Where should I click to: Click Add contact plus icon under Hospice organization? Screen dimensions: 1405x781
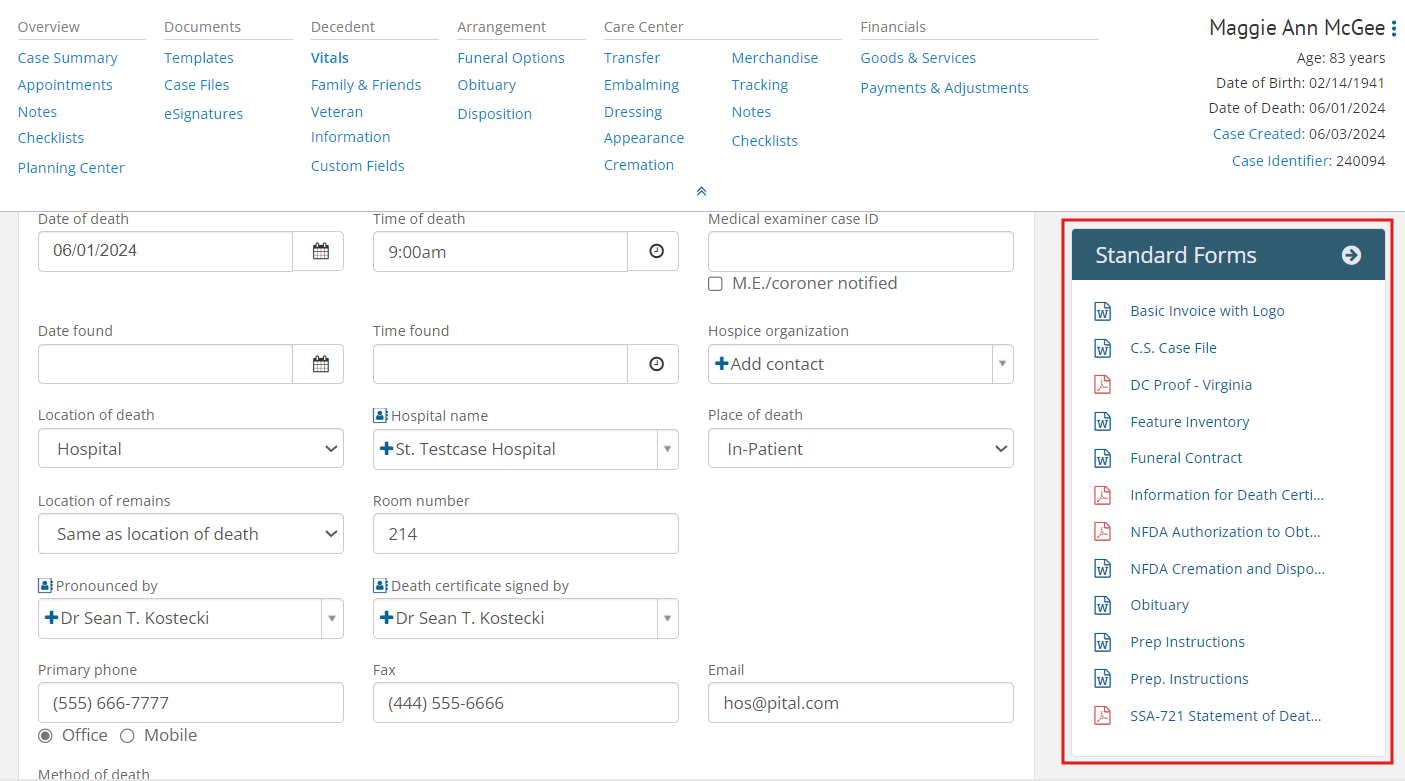(722, 364)
